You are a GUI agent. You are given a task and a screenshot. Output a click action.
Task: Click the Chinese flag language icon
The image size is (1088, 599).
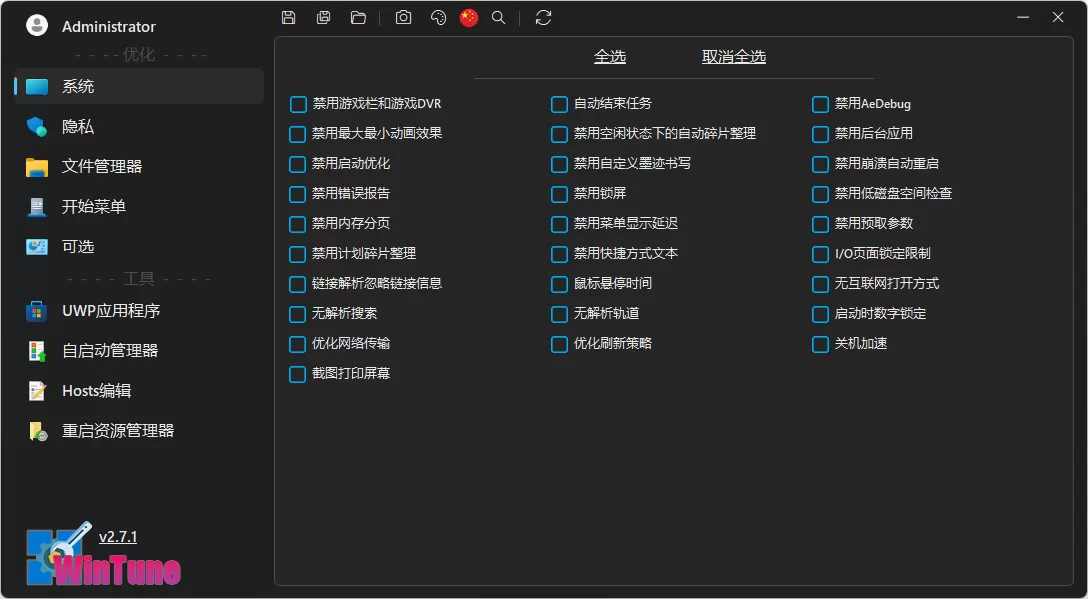click(468, 17)
